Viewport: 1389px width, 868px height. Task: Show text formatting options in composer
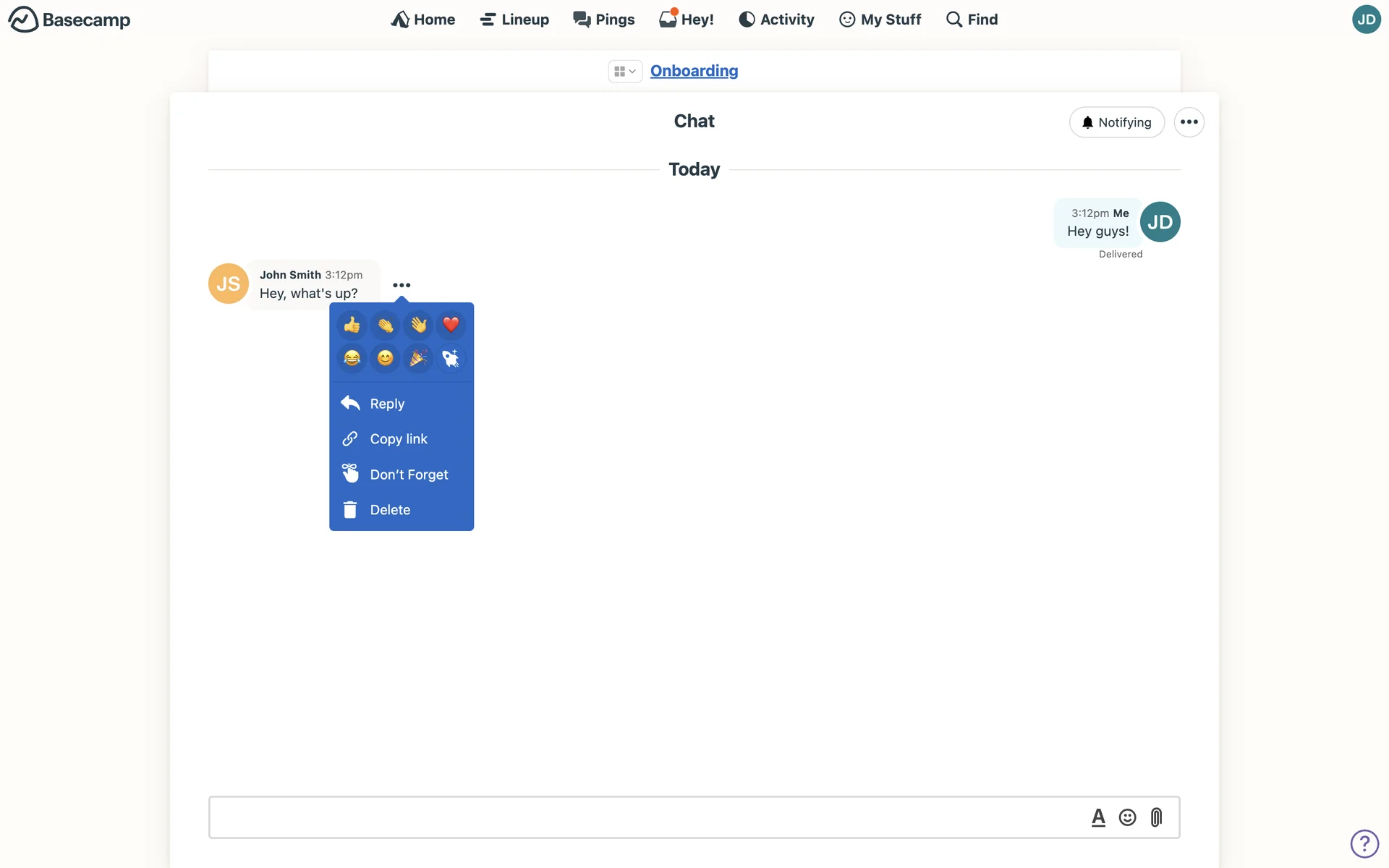1098,817
